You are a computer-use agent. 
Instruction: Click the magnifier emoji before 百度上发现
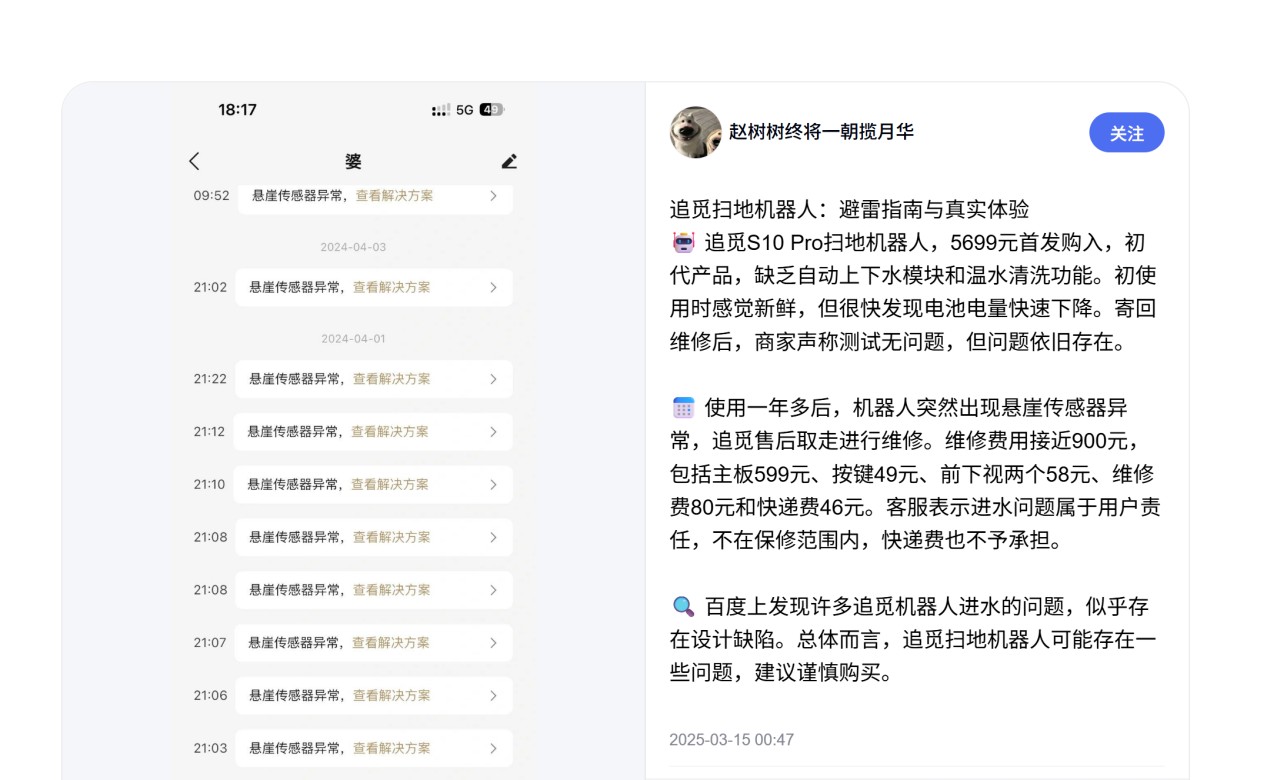683,606
